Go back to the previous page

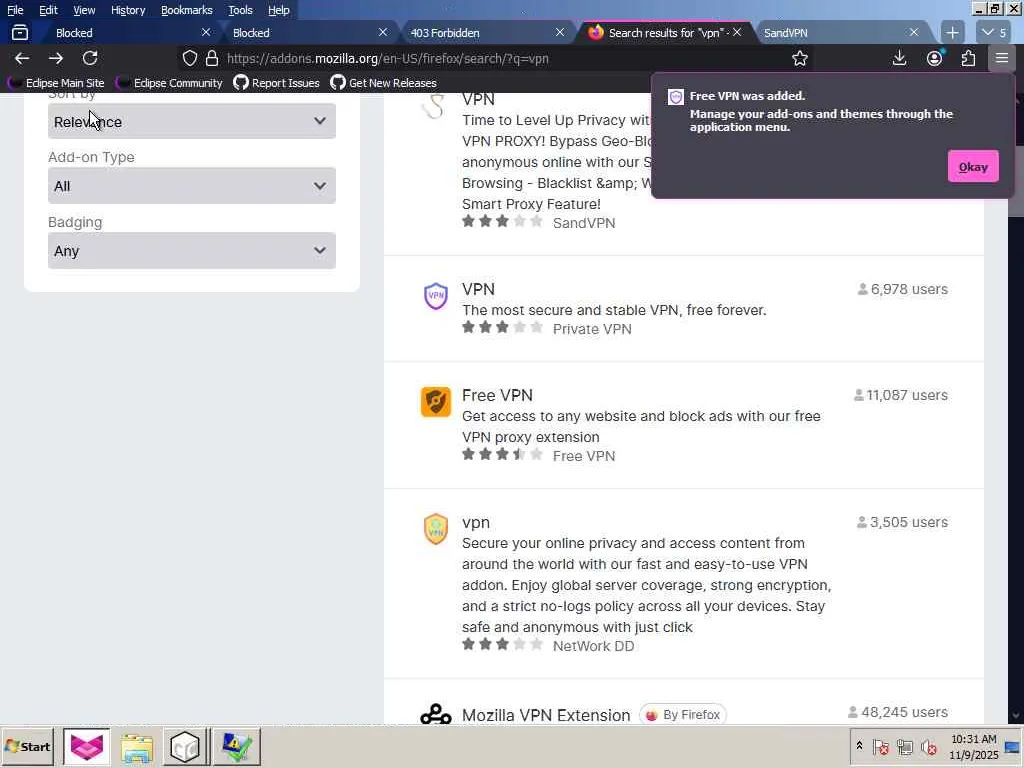coord(22,58)
